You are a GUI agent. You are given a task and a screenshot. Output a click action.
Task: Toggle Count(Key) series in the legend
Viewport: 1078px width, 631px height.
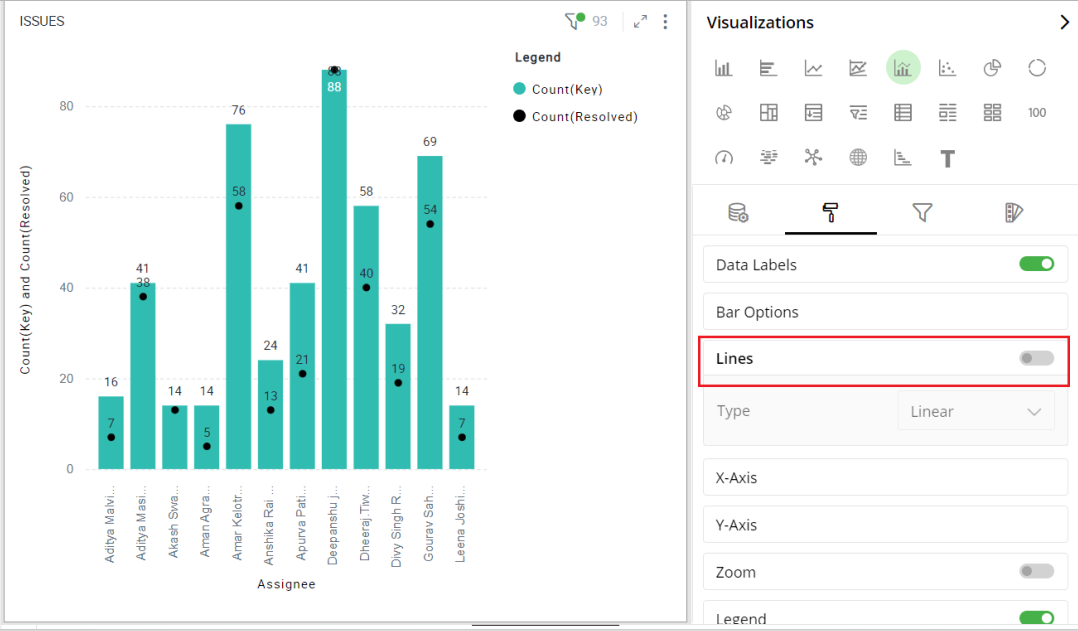click(x=558, y=89)
